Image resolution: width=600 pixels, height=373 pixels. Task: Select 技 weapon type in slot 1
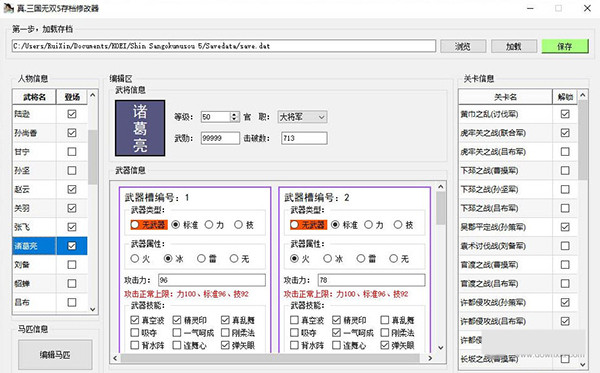tap(238, 225)
